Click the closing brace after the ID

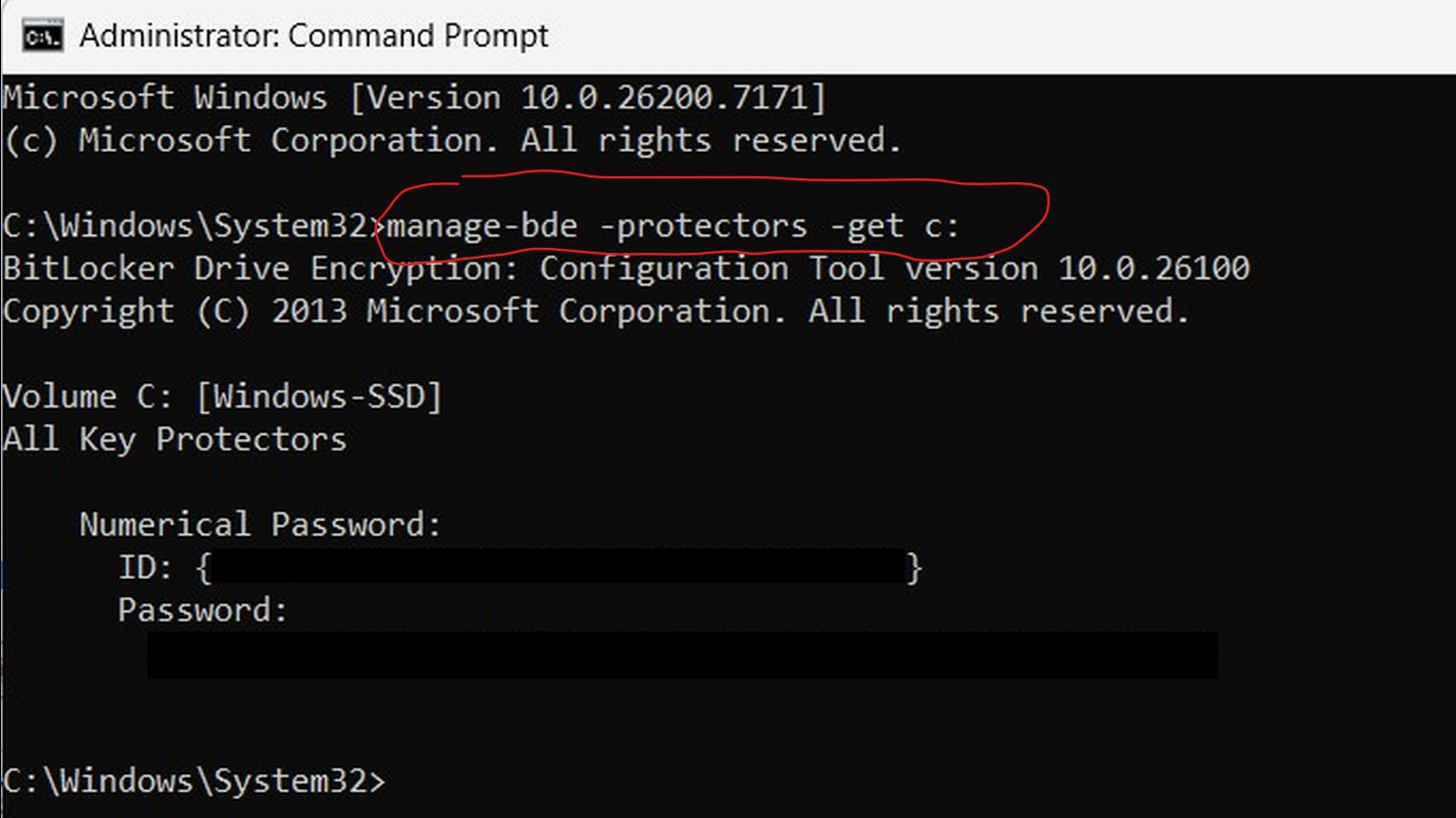914,567
